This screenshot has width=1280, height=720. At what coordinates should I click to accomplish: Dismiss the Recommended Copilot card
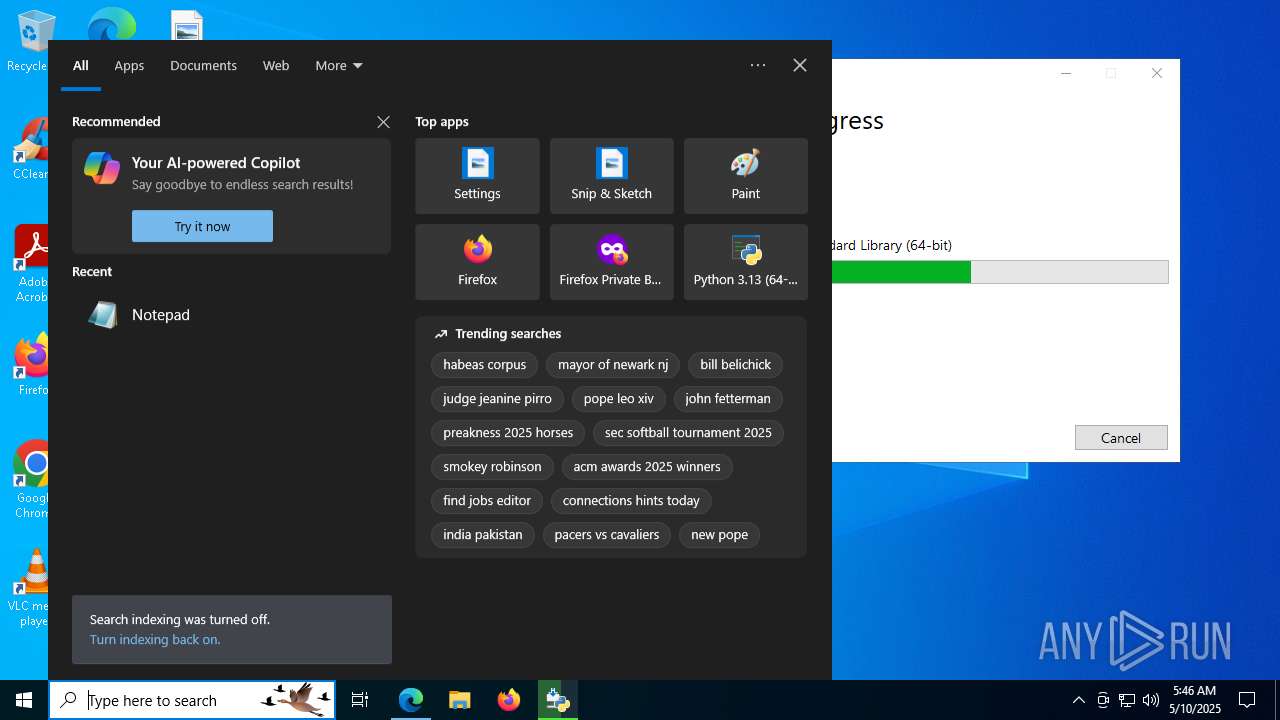coord(383,122)
